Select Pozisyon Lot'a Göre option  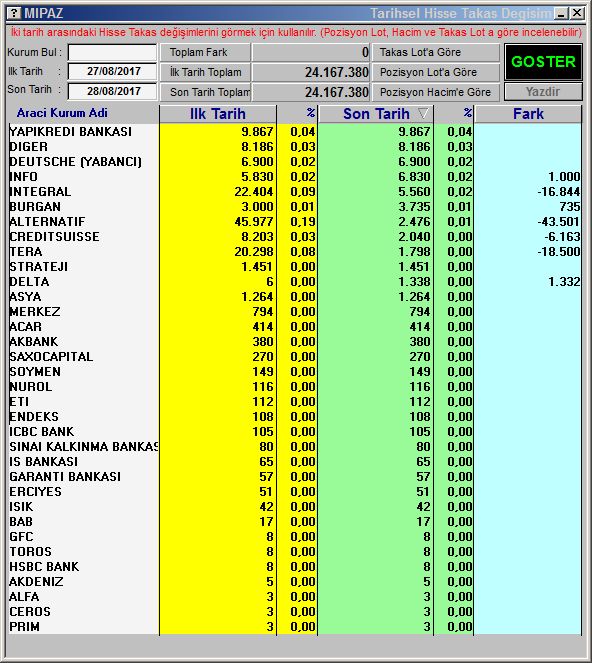(436, 72)
